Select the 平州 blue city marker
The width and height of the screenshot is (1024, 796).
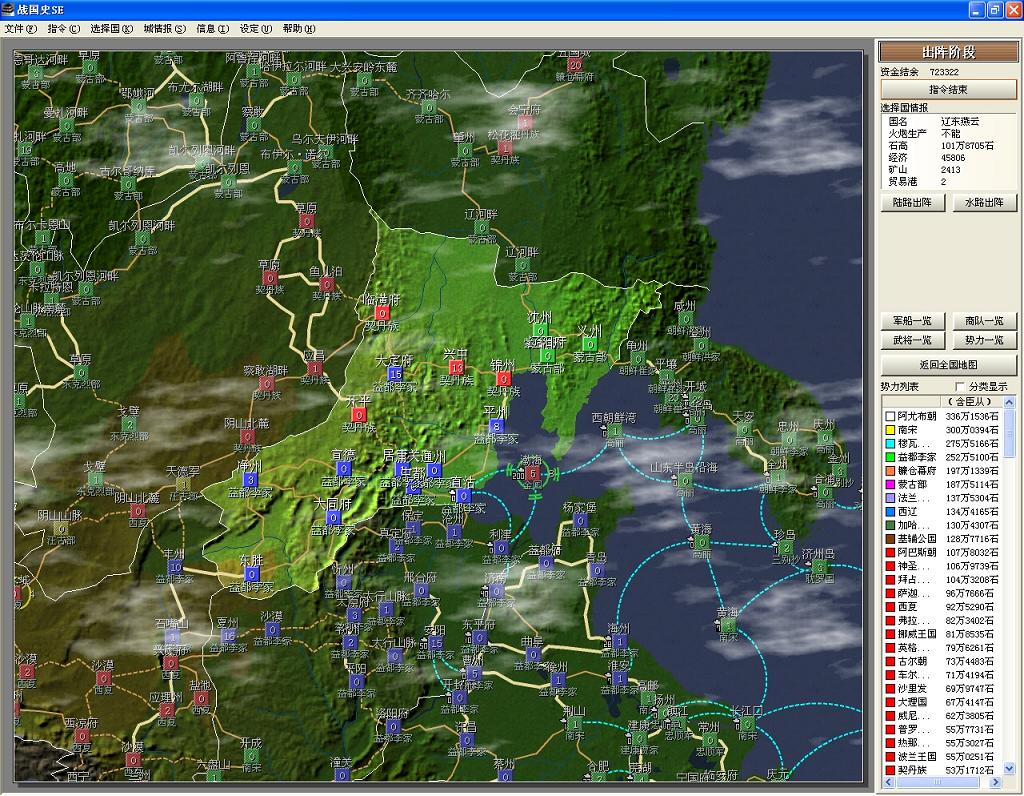(496, 426)
